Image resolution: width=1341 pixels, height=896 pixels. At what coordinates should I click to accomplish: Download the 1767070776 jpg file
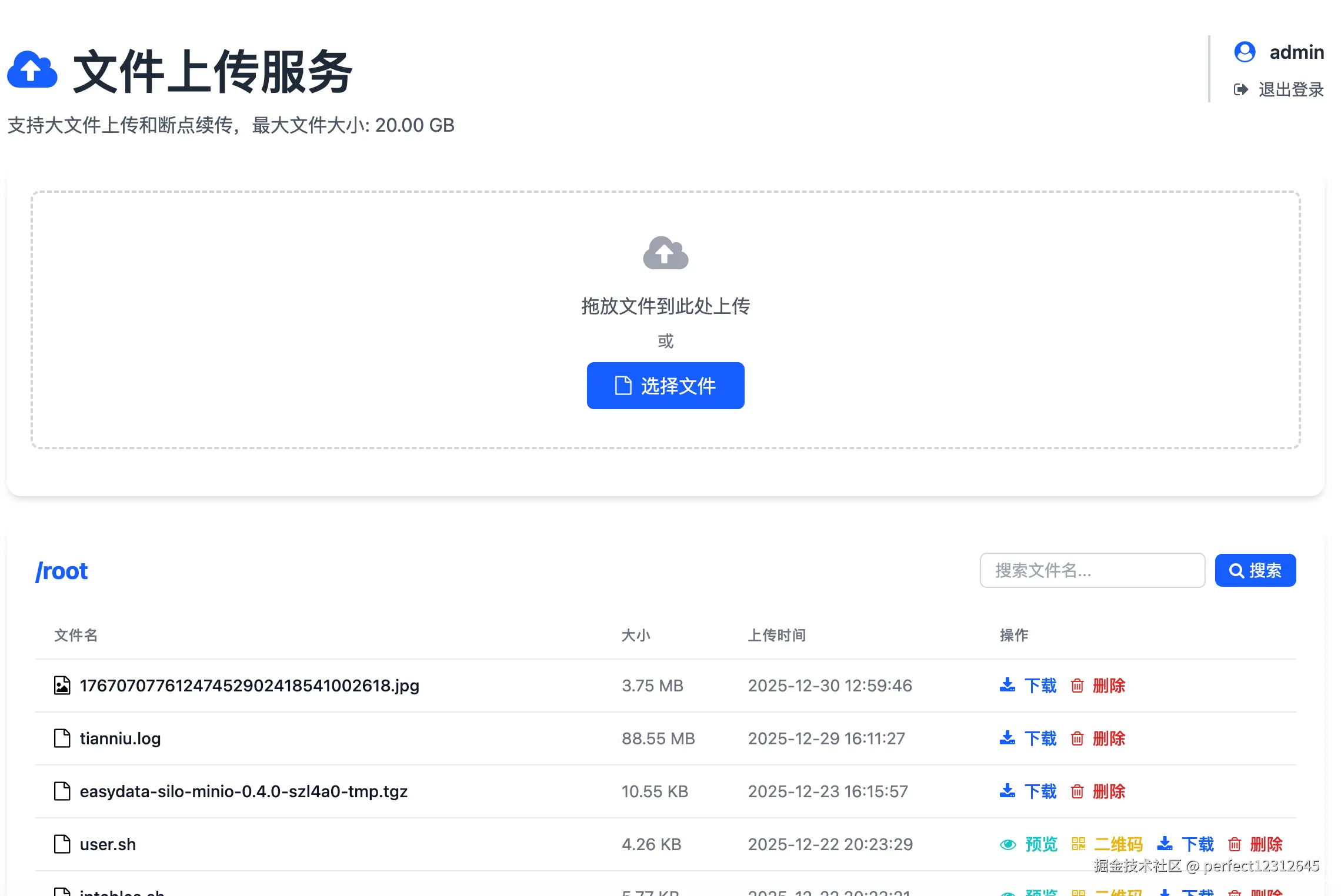pyautogui.click(x=1039, y=686)
